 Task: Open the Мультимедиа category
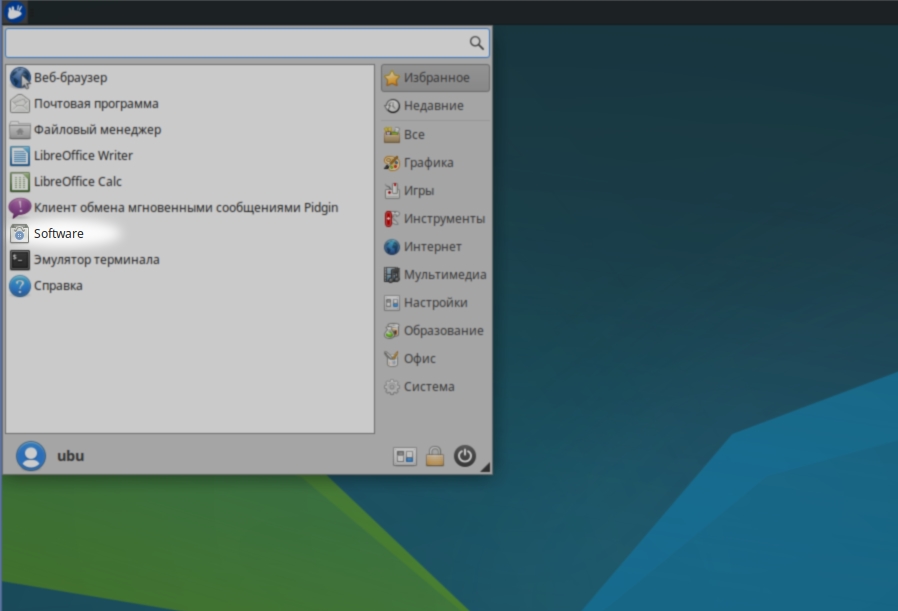[435, 275]
